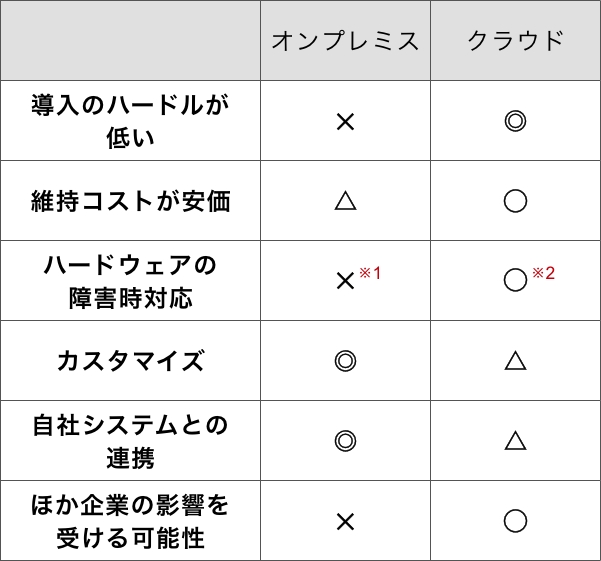Screen dimensions: 601x561
Task: Click the cross for ほか企業の影響 under オンプレミス
Action: 345,521
